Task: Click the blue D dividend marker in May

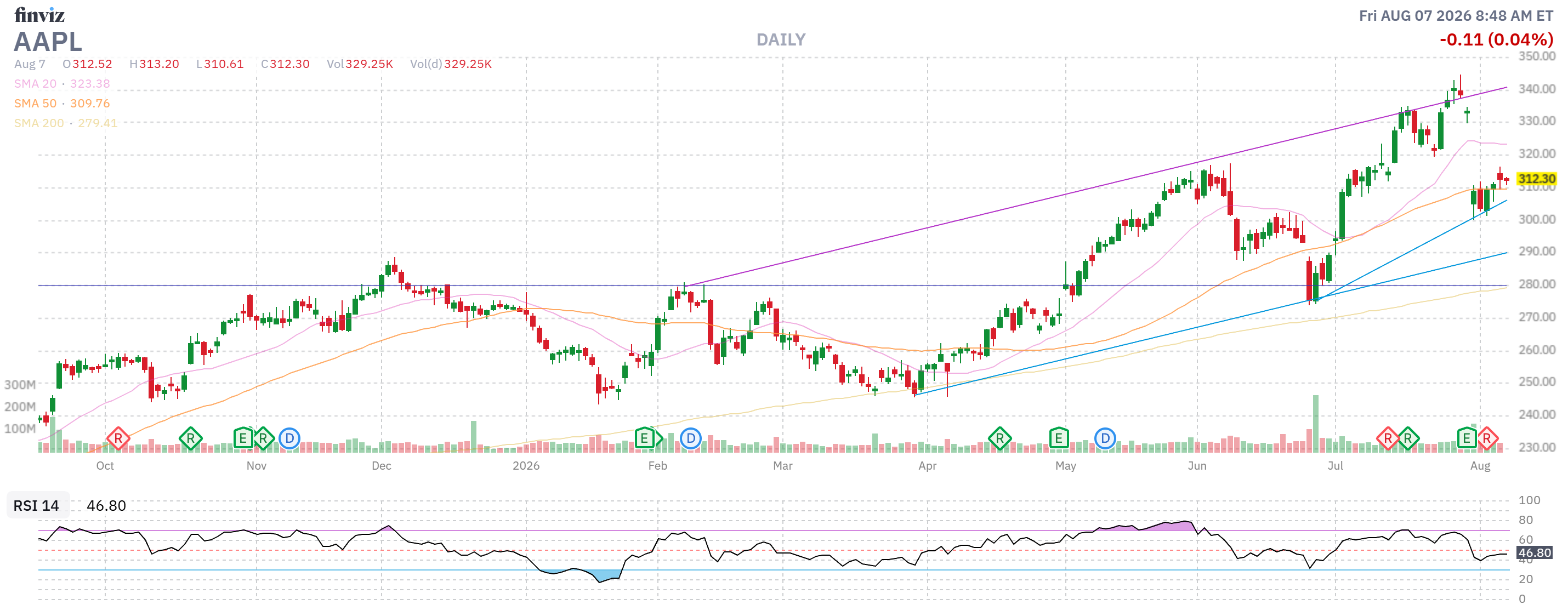Action: [1105, 438]
